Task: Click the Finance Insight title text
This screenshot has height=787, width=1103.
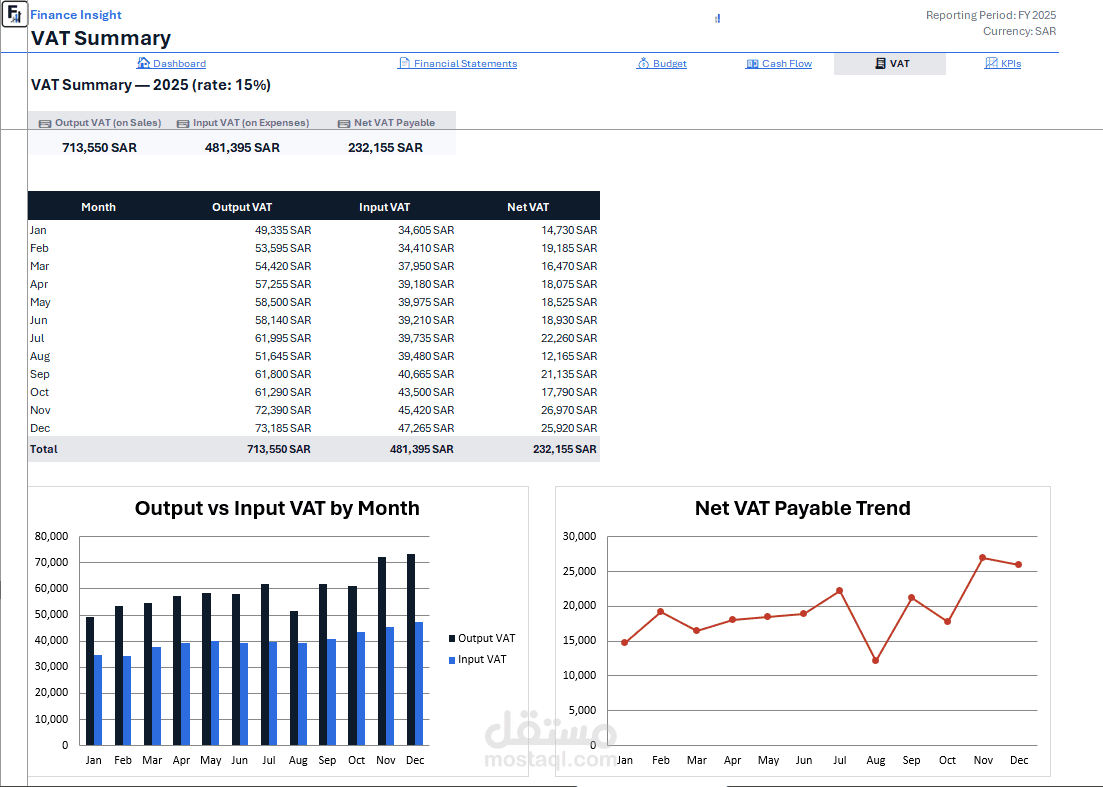Action: 76,15
